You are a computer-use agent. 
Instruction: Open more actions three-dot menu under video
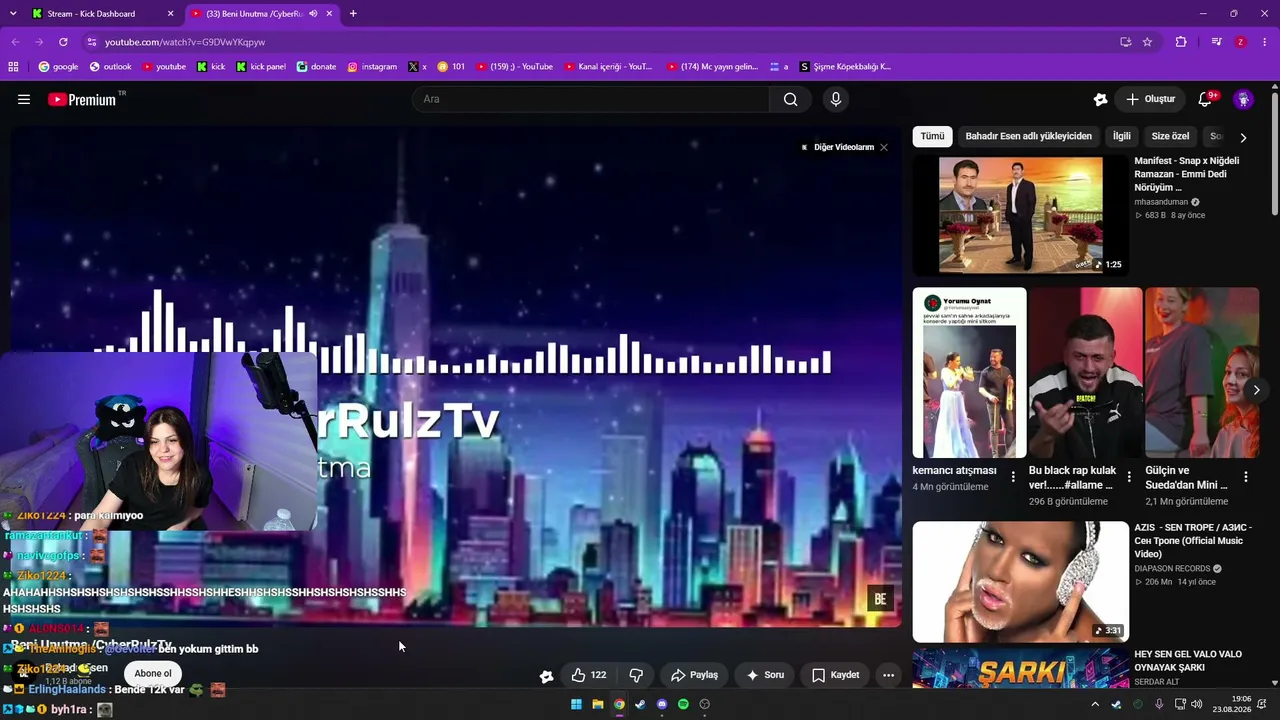(x=888, y=675)
